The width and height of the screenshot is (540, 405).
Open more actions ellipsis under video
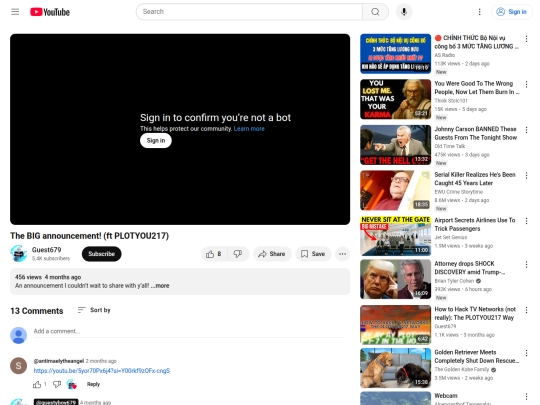342,254
